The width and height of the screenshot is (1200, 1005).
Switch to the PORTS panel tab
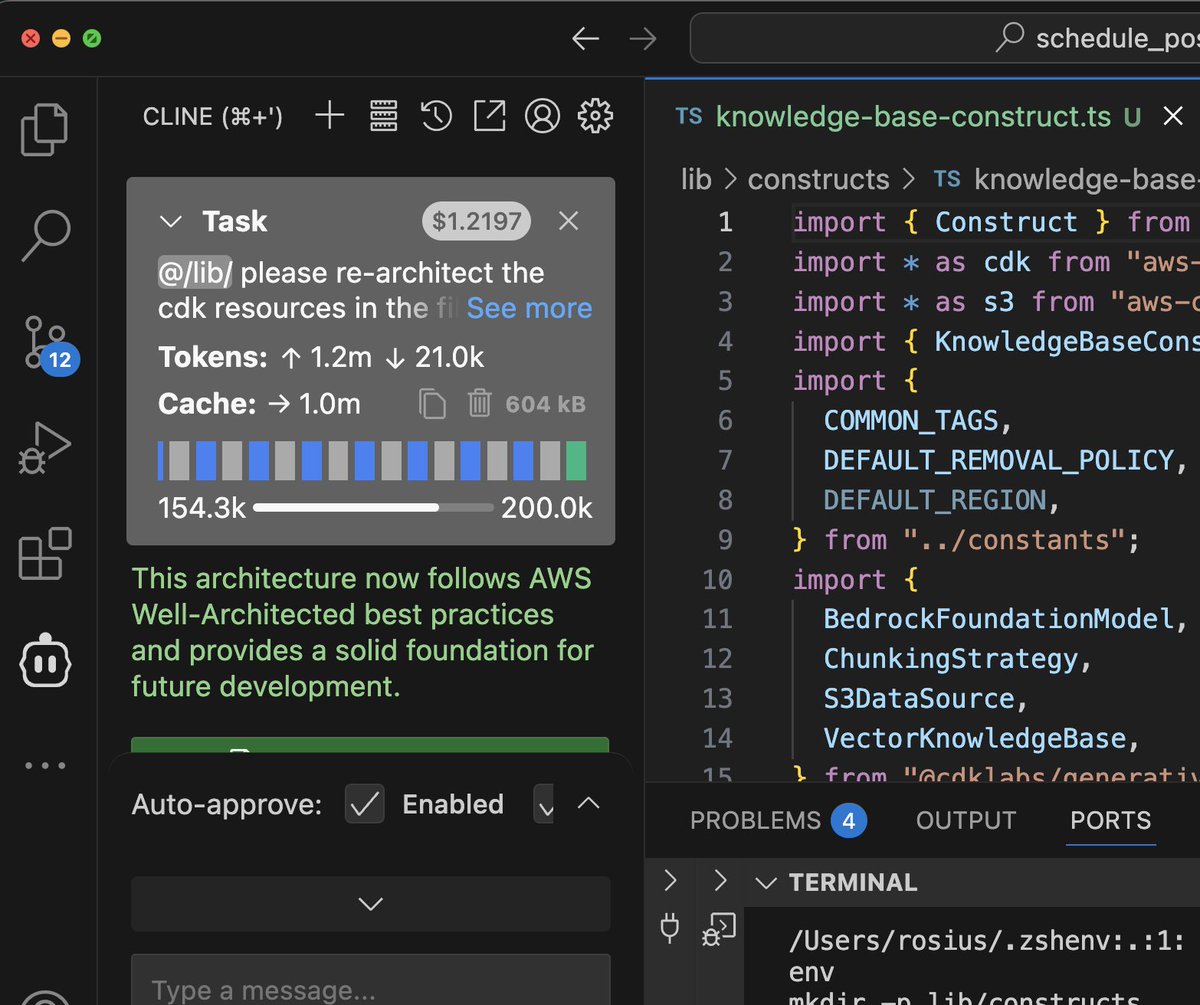(1110, 821)
